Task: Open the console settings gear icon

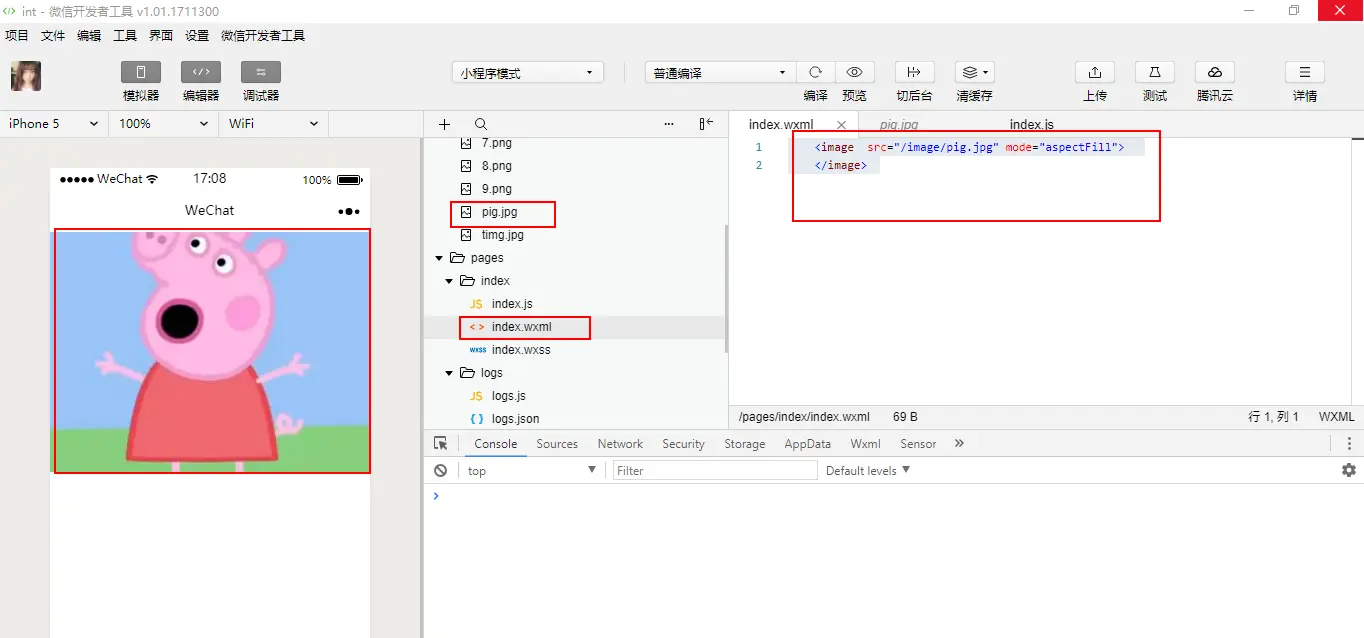Action: pos(1349,470)
